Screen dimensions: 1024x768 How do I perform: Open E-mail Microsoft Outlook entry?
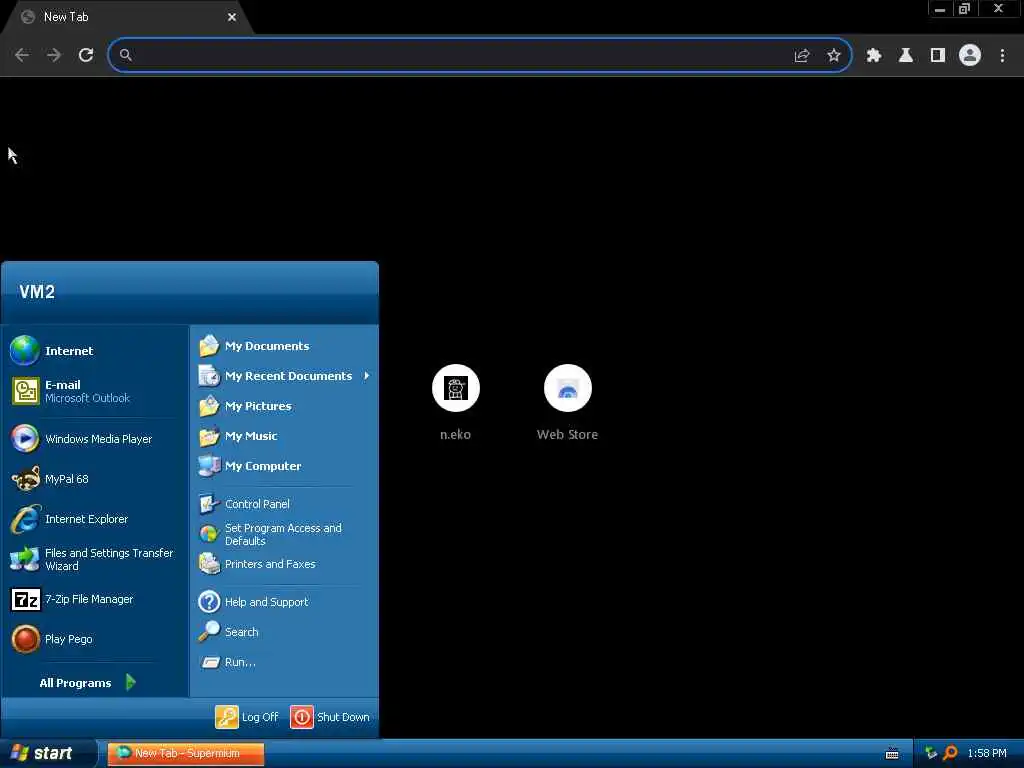95,391
